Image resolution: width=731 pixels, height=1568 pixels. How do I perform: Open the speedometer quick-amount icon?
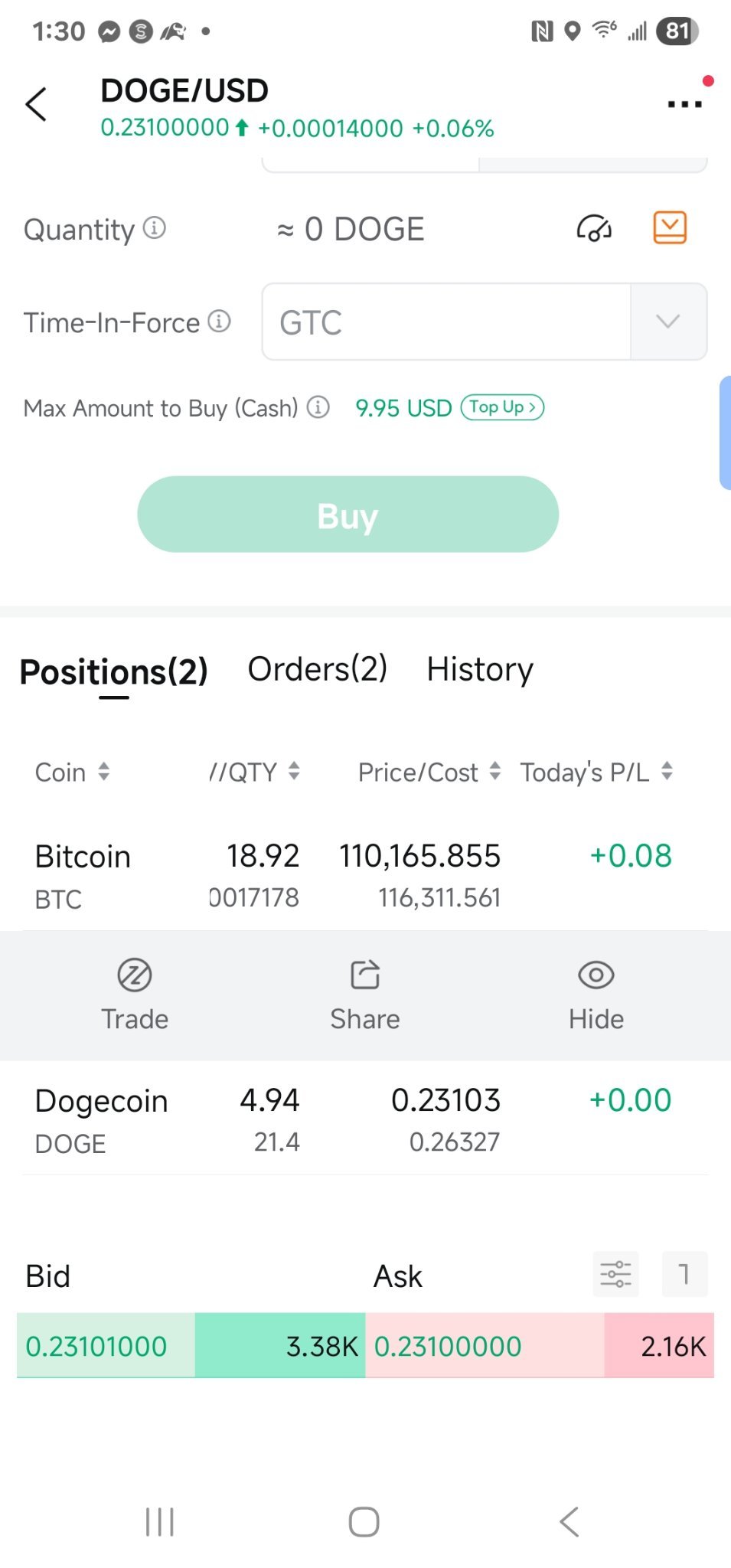pos(594,228)
